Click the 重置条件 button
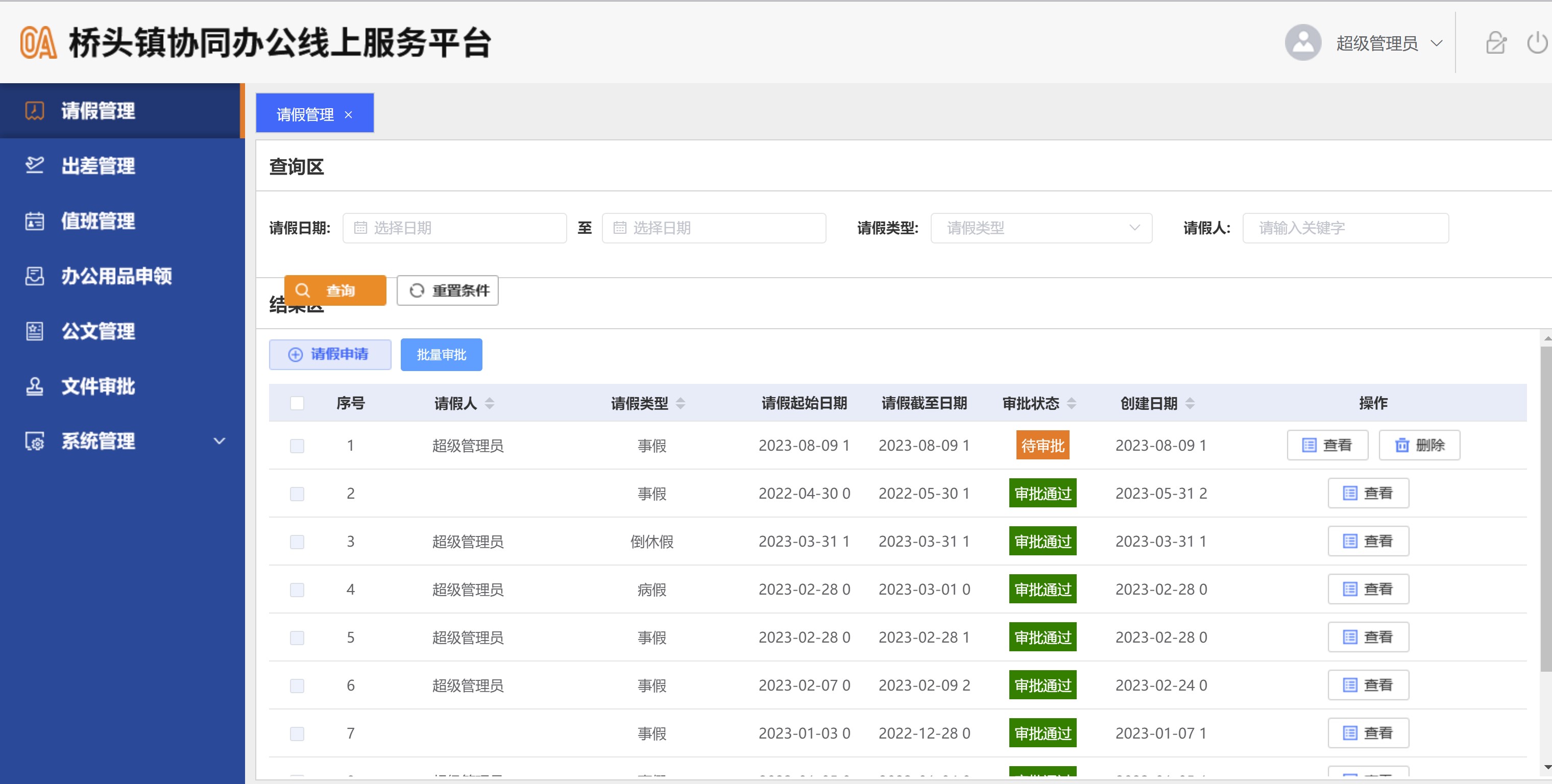The height and width of the screenshot is (784, 1552). point(447,290)
